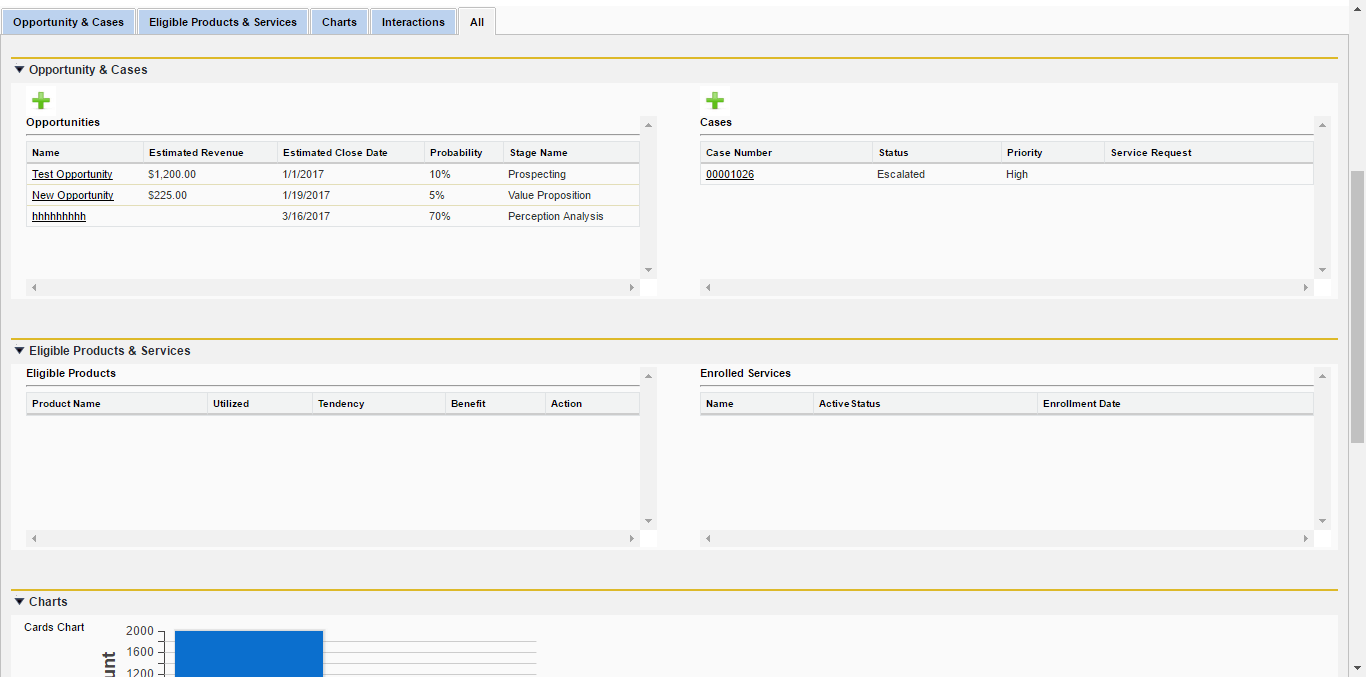Select the Perception Analysis stage cell
The height and width of the screenshot is (677, 1366).
click(571, 216)
